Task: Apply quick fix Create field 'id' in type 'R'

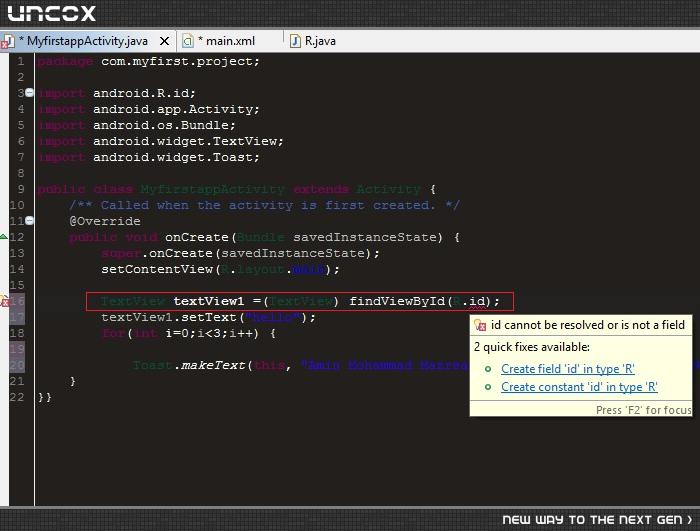Action: click(x=567, y=369)
